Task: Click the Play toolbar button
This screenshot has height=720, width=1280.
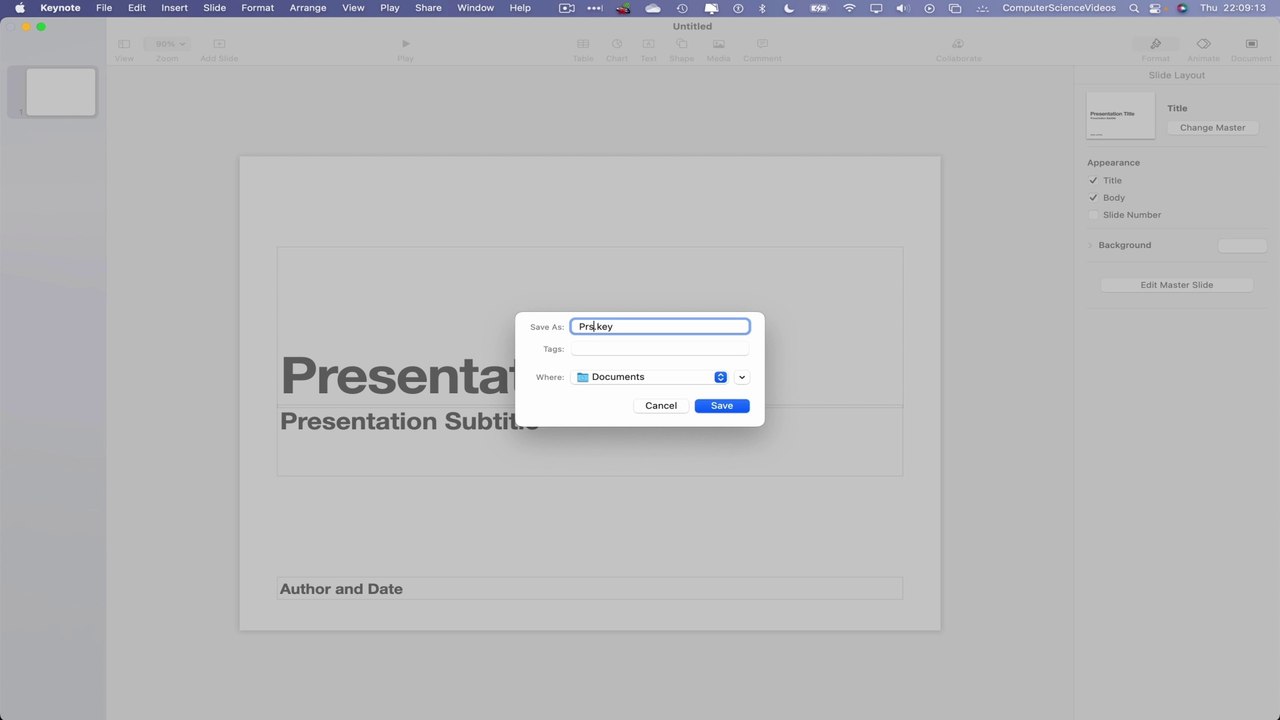Action: 405,44
